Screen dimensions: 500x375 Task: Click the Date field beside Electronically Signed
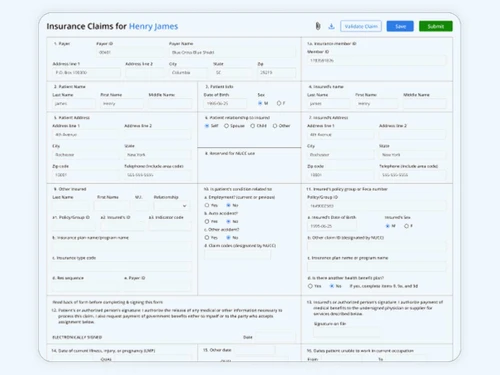click(275, 337)
